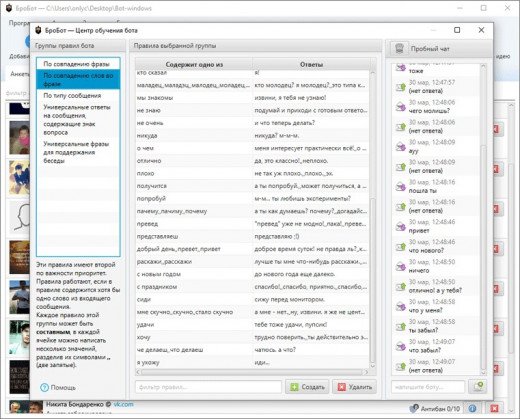Click the right arrow of the rules table horizontal scrollbar
The width and height of the screenshot is (520, 419).
pyautogui.click(x=366, y=372)
